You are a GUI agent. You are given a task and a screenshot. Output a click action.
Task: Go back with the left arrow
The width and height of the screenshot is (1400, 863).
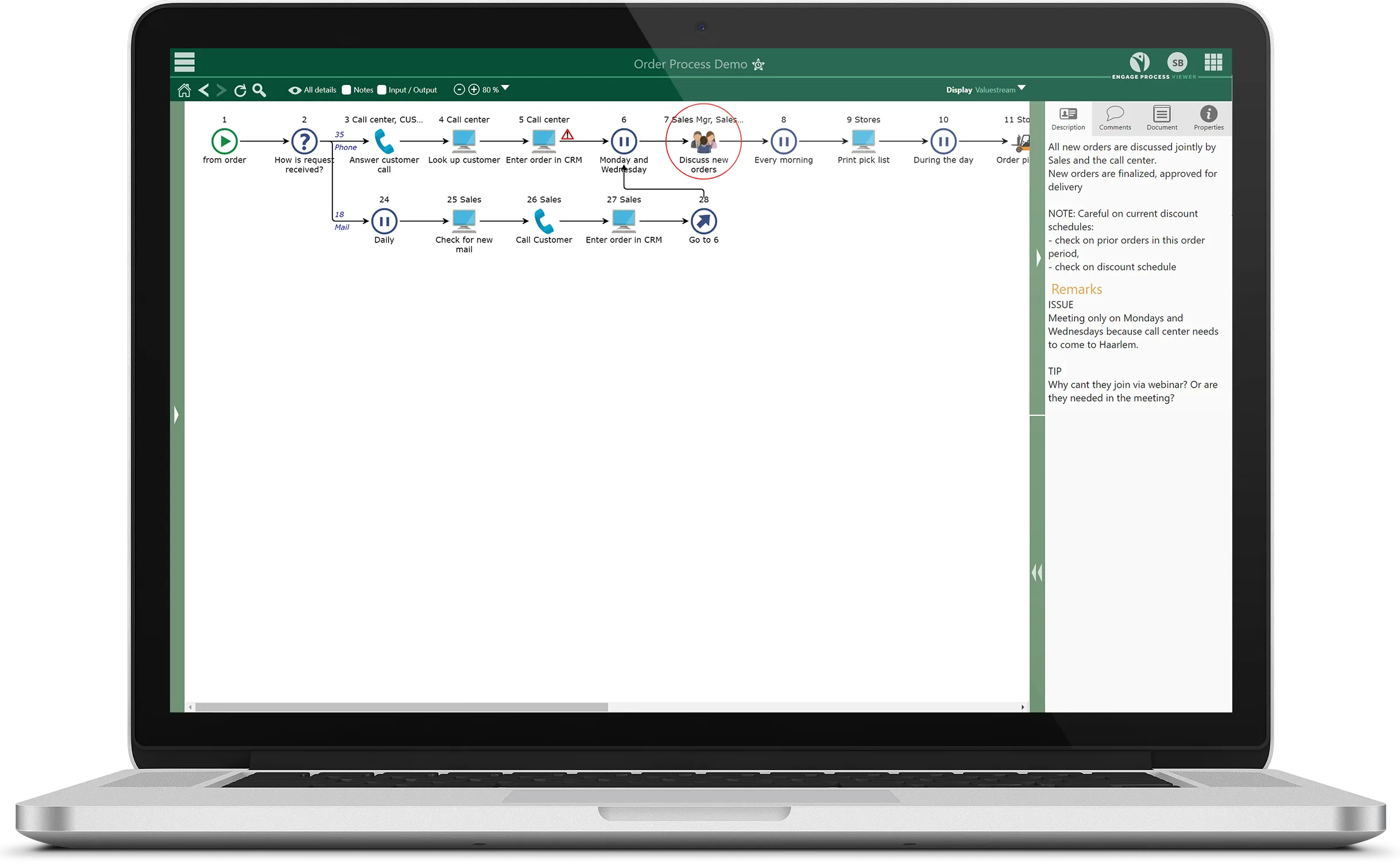203,90
